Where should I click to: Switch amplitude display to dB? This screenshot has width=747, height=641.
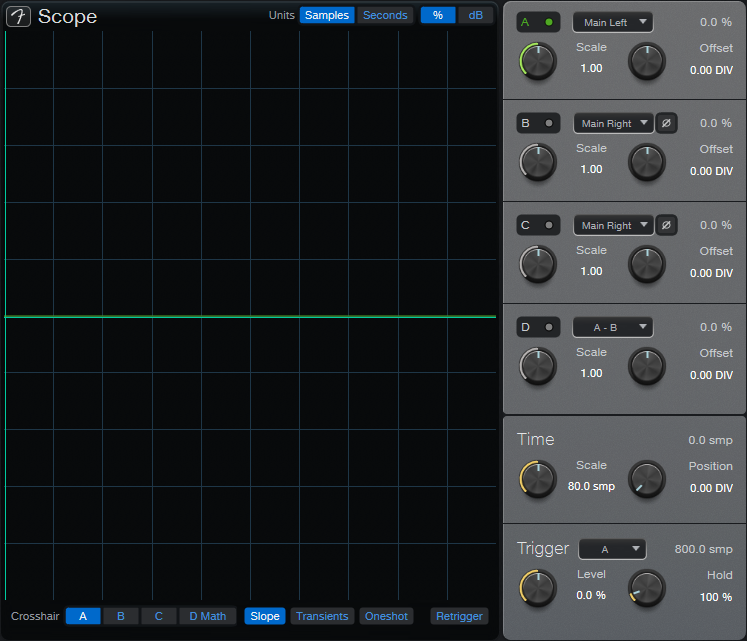(476, 15)
